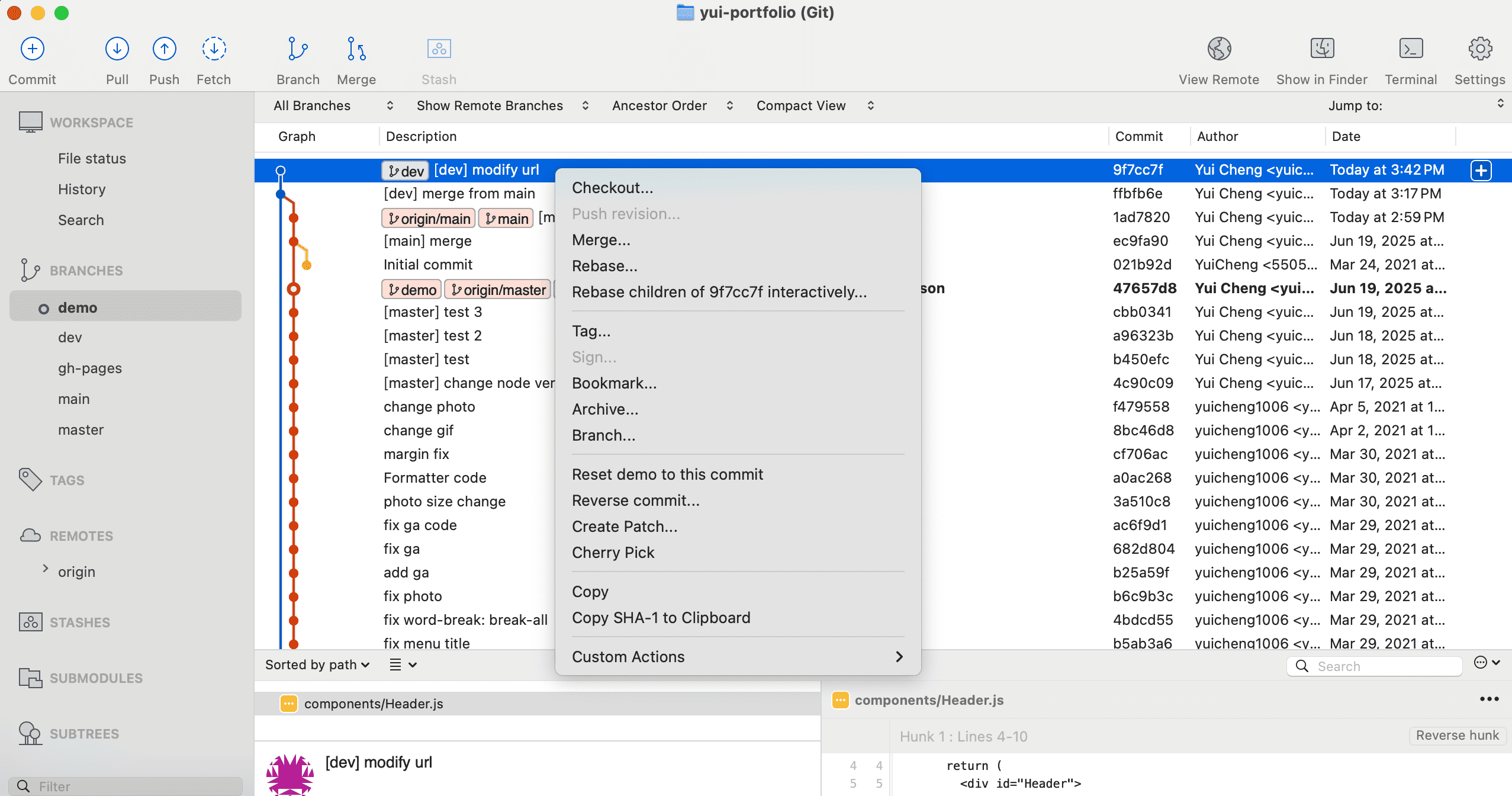Click the plus button on selected commit row
Image resolution: width=1512 pixels, height=796 pixels.
click(1481, 171)
